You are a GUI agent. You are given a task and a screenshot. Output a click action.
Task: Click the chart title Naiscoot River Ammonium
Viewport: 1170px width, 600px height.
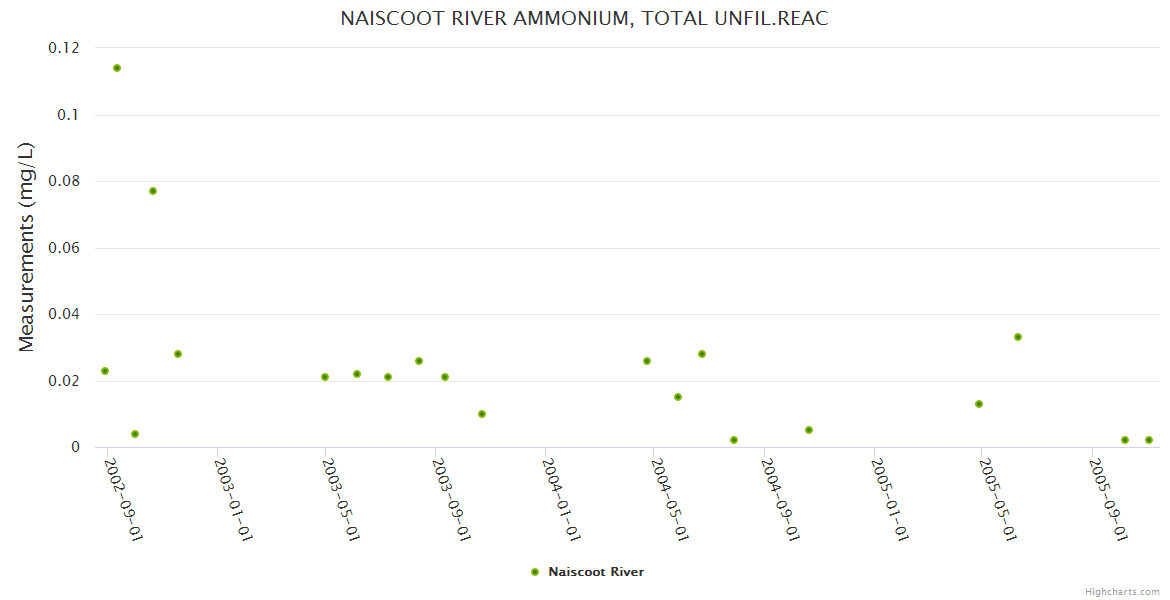point(585,19)
